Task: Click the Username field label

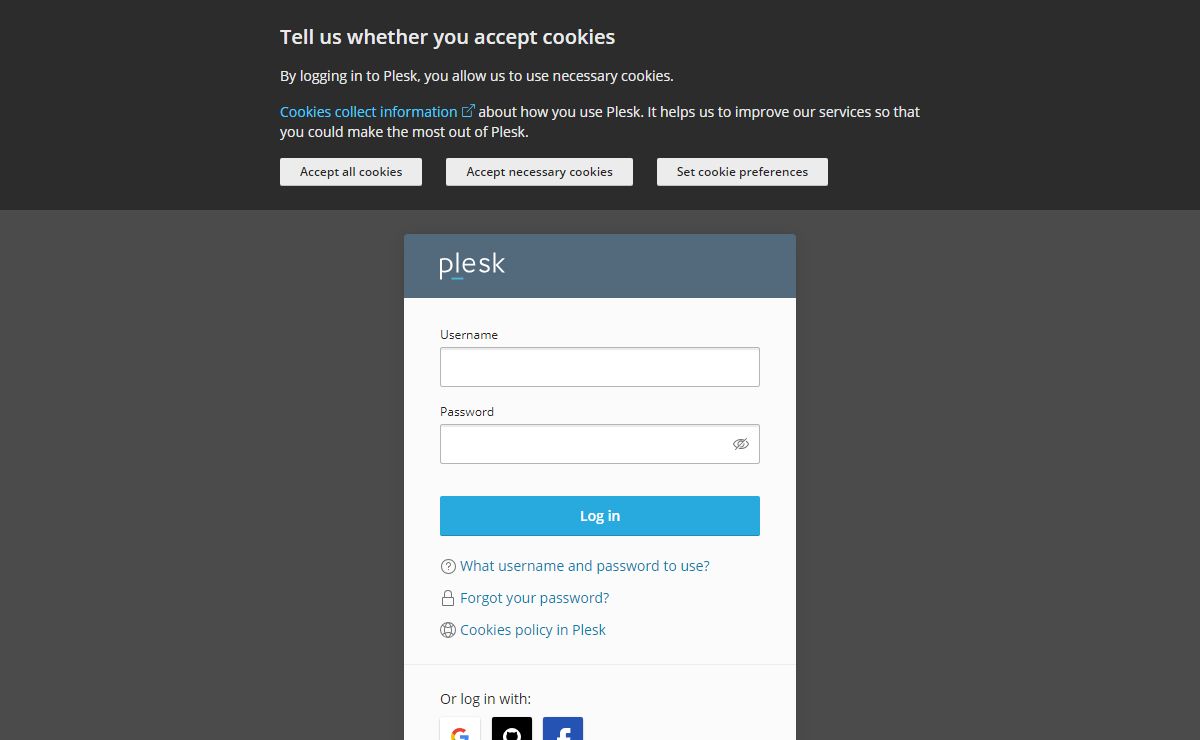Action: [469, 335]
